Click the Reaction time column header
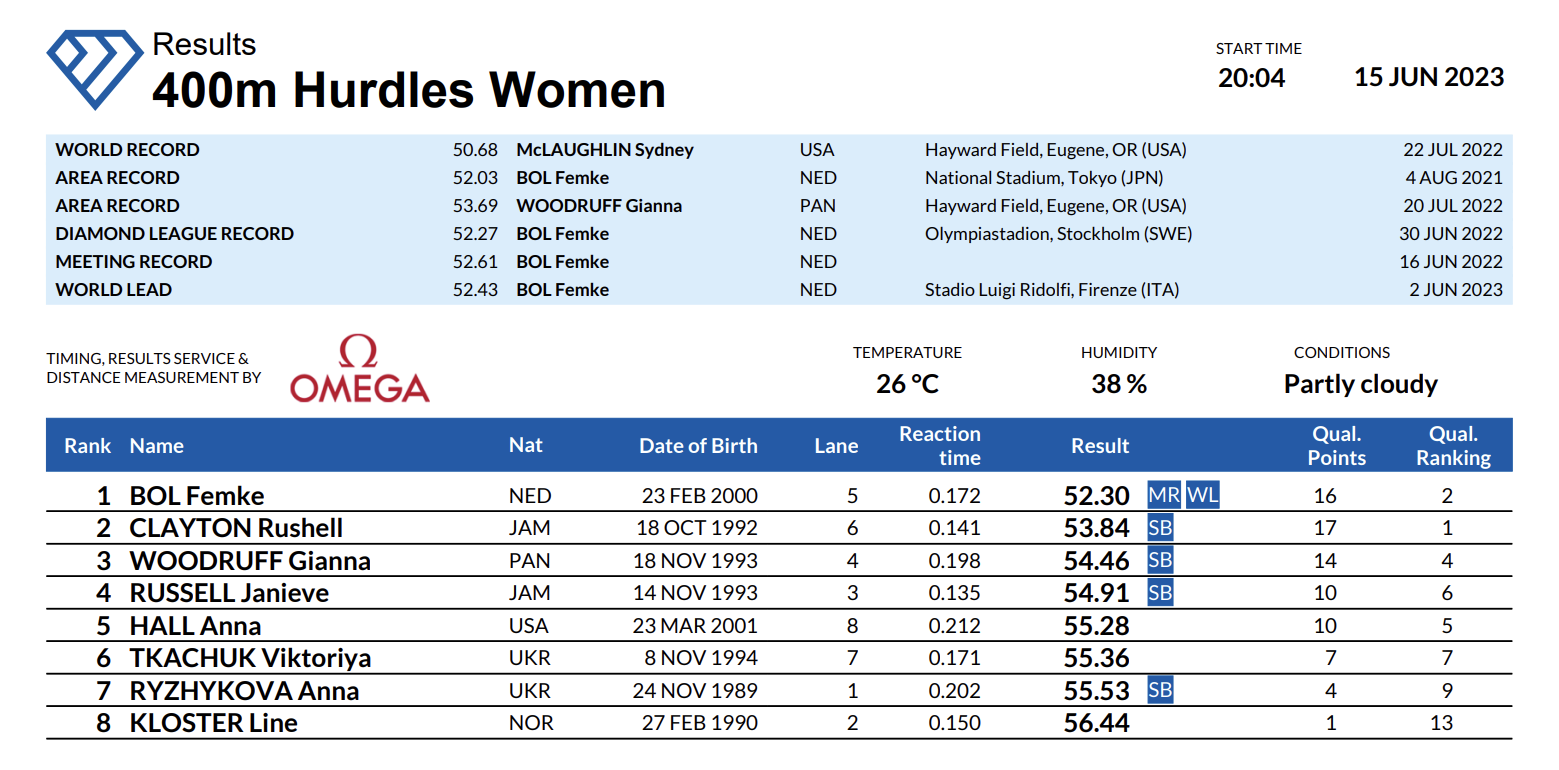The width and height of the screenshot is (1559, 770). coord(939,446)
